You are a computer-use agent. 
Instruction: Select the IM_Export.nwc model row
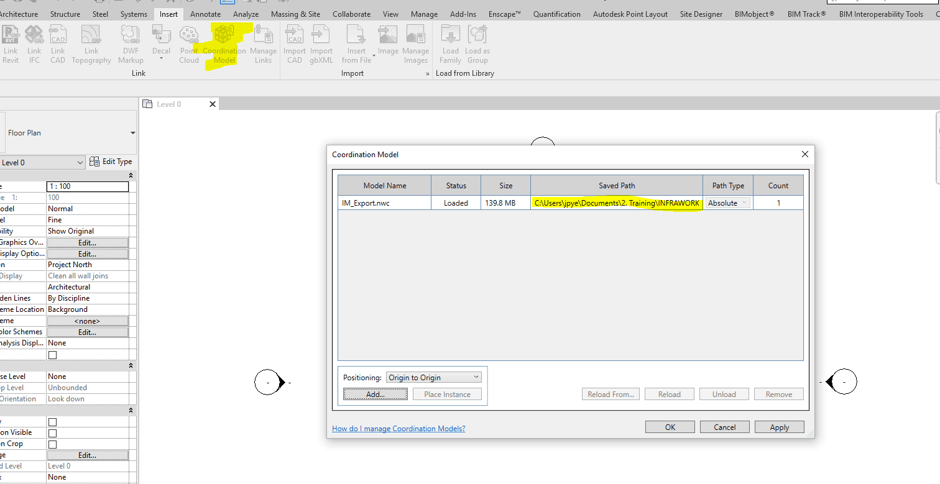(x=570, y=203)
